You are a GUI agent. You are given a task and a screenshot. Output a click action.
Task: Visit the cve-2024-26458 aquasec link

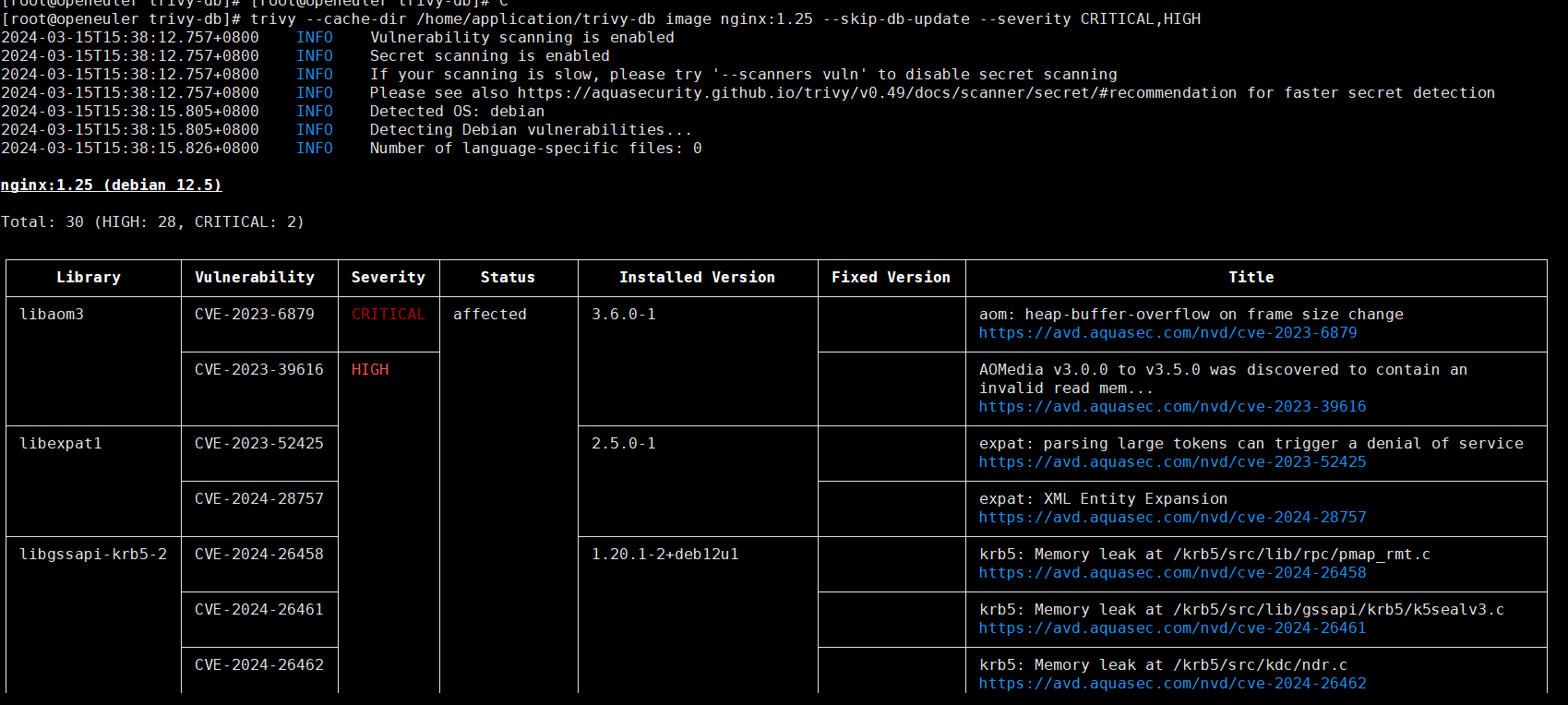pyautogui.click(x=1172, y=573)
